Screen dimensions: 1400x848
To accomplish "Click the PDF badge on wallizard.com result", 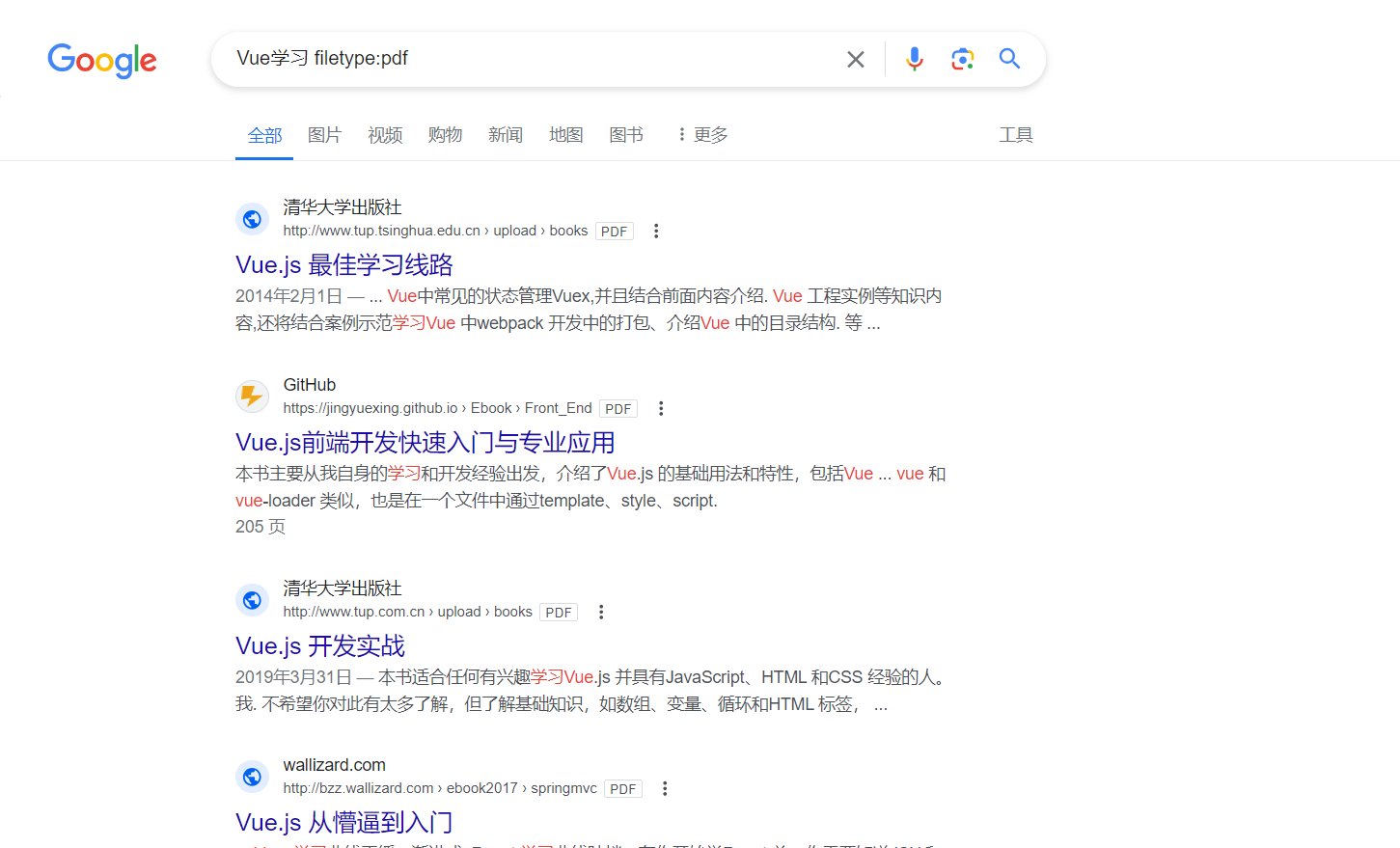I will coord(623,789).
